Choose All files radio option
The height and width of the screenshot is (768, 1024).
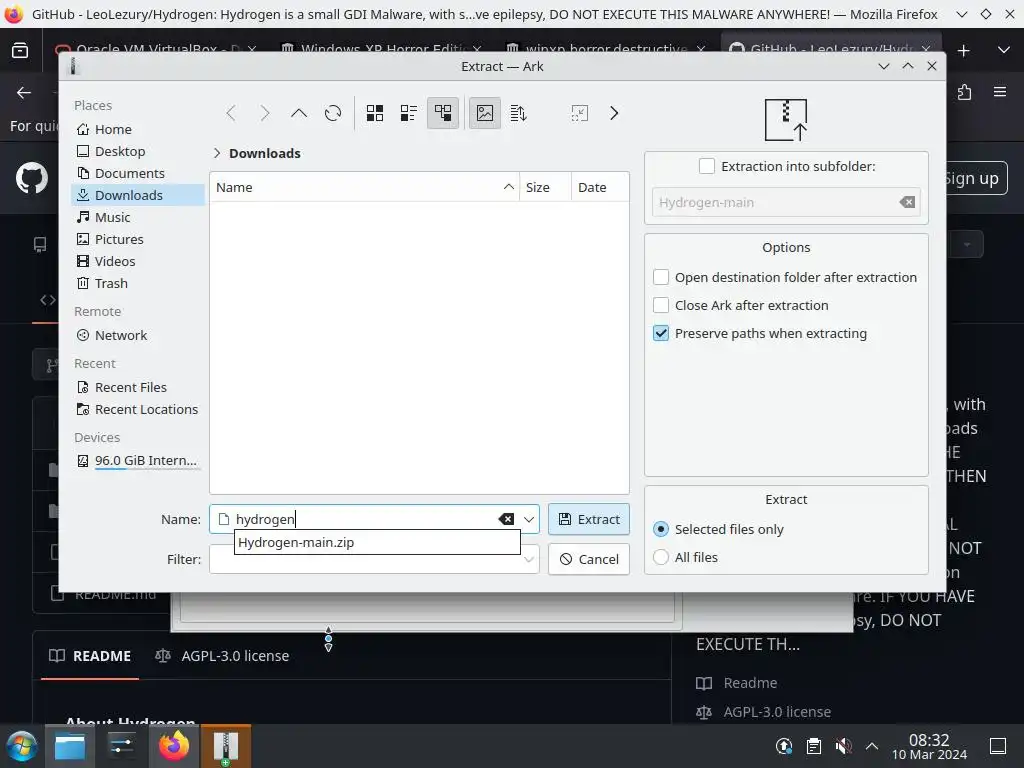[661, 557]
